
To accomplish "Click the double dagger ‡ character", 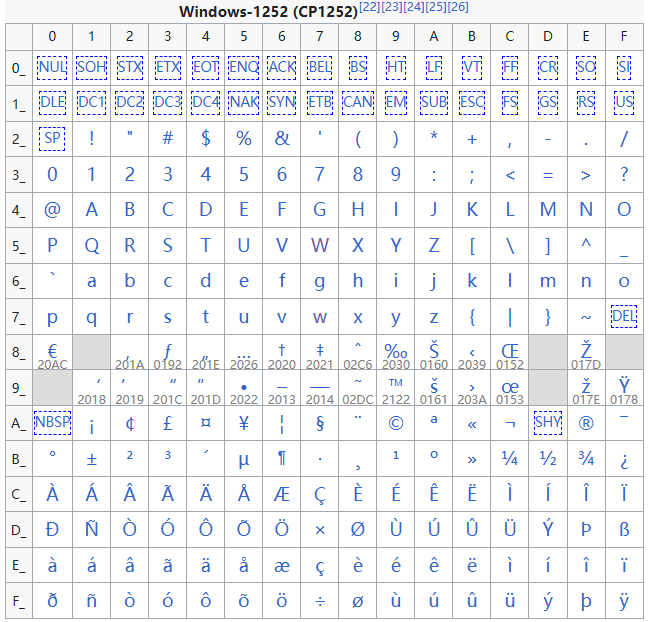I will [320, 350].
